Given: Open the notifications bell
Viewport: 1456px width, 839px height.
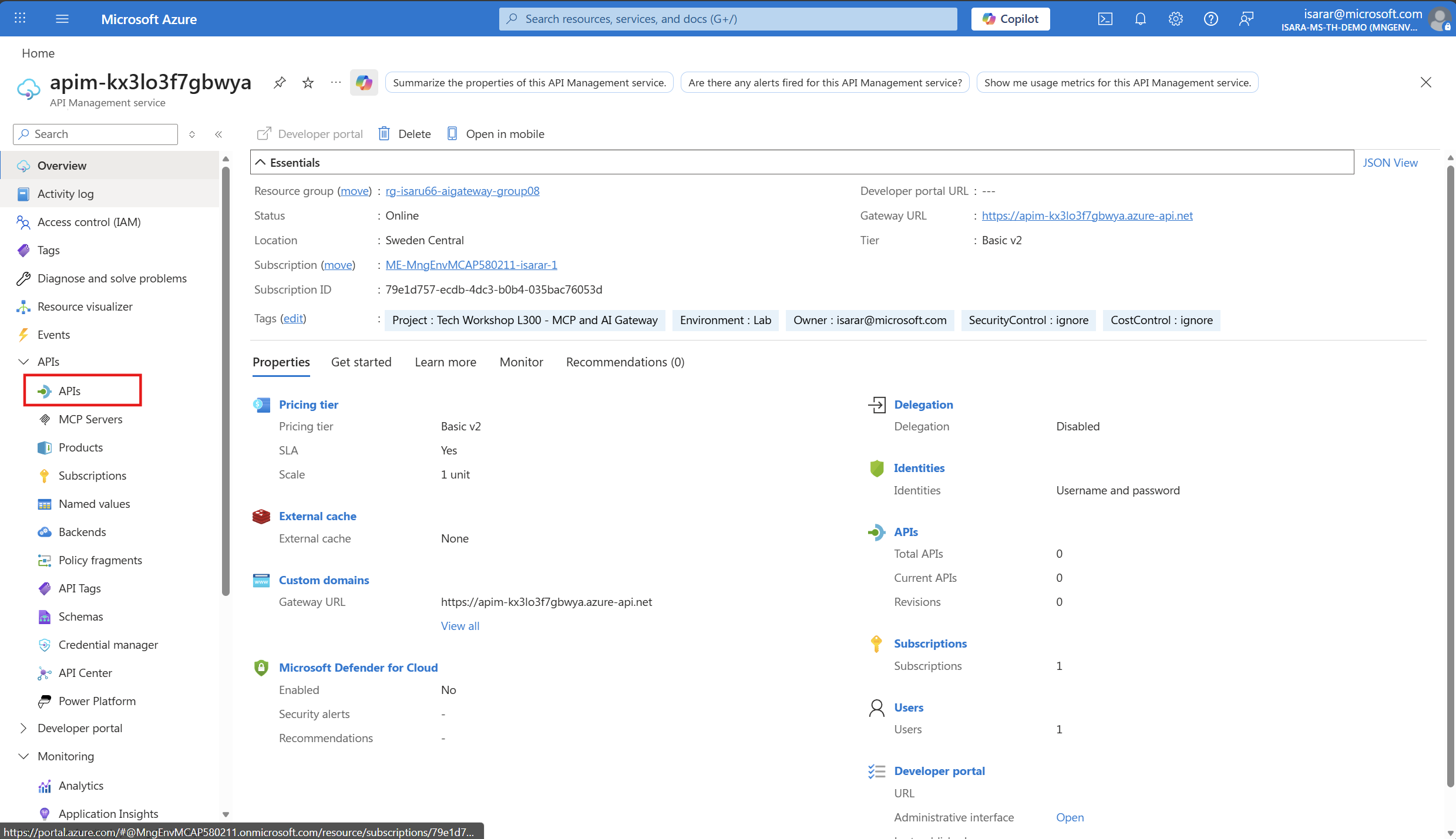Looking at the screenshot, I should [x=1140, y=19].
